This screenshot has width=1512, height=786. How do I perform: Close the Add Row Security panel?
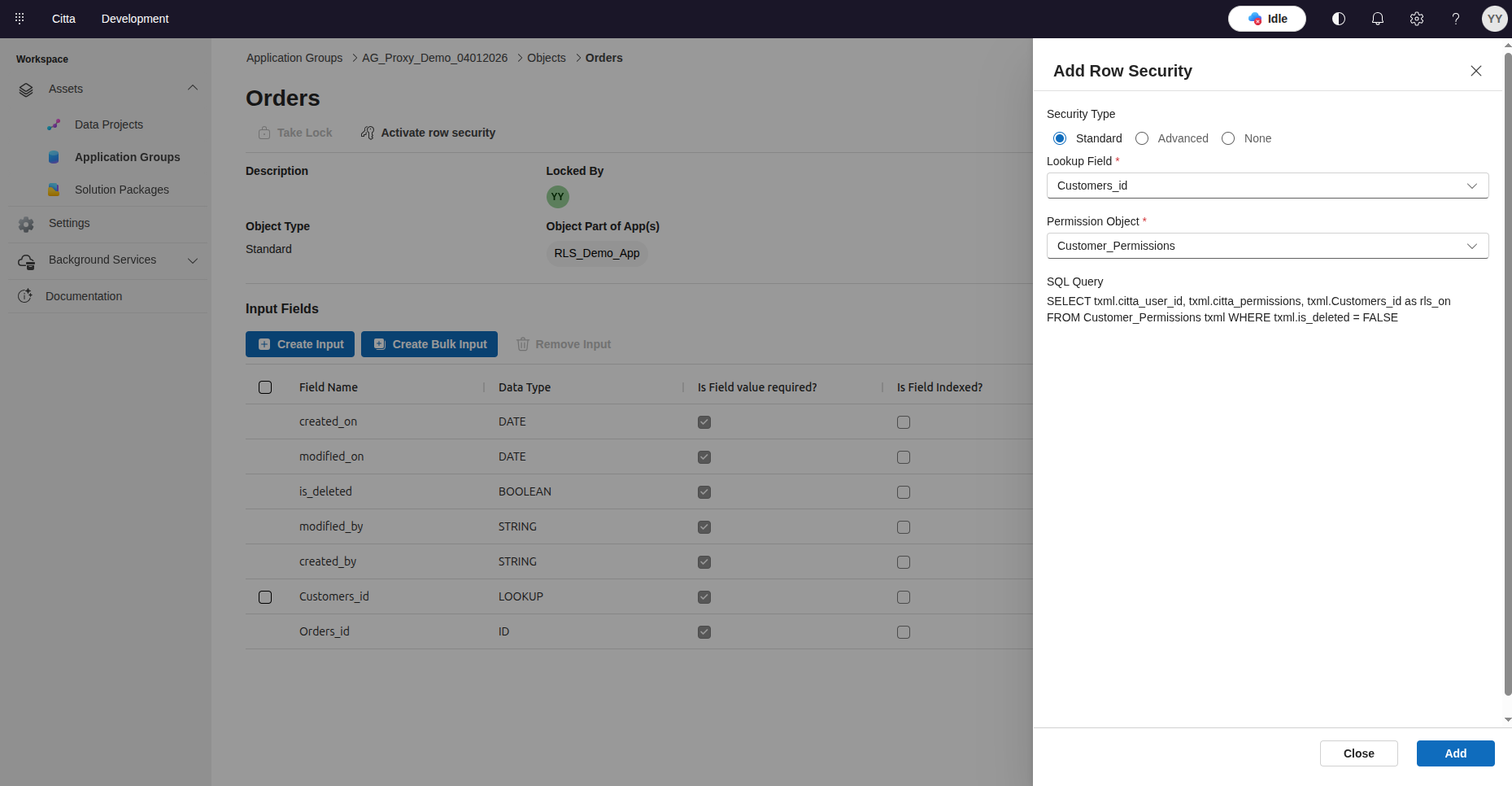point(1475,71)
